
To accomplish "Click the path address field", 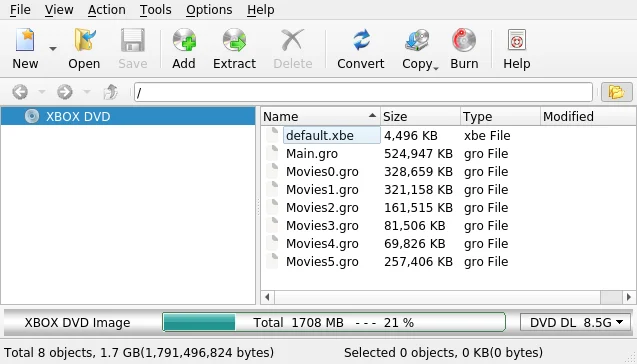I will [363, 92].
